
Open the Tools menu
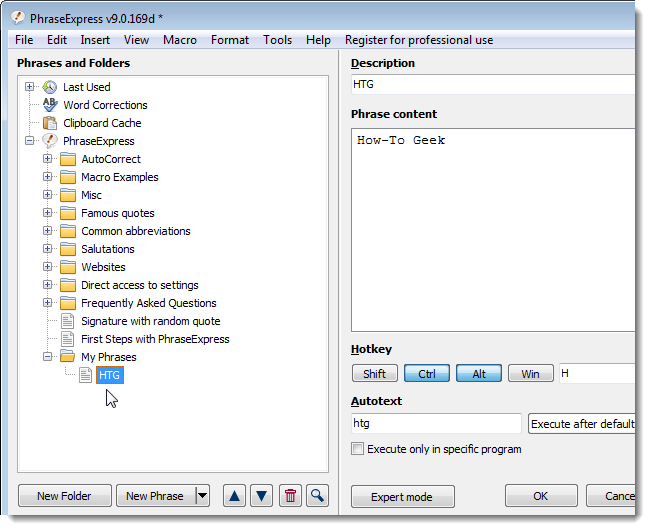pyautogui.click(x=277, y=40)
